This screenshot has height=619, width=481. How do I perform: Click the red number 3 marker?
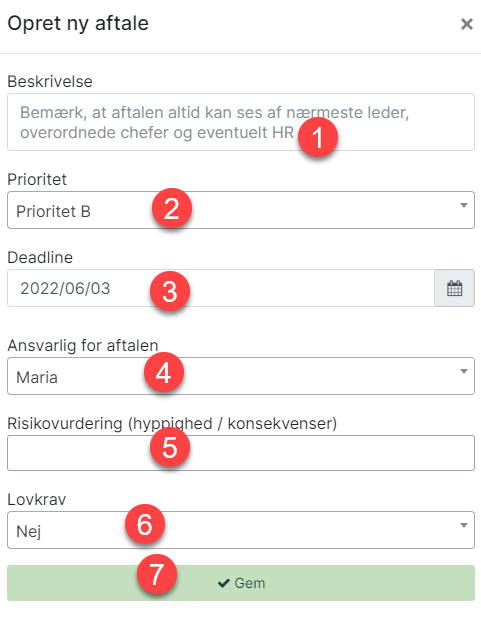click(170, 291)
